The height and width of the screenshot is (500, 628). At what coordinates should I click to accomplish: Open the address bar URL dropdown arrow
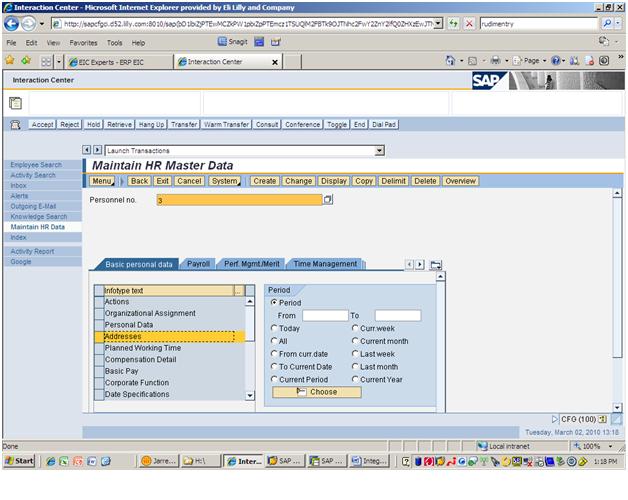point(439,24)
